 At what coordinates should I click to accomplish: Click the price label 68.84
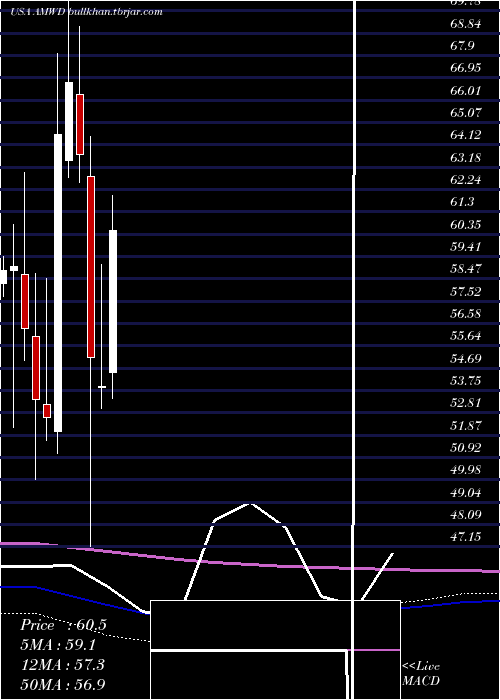(466, 24)
